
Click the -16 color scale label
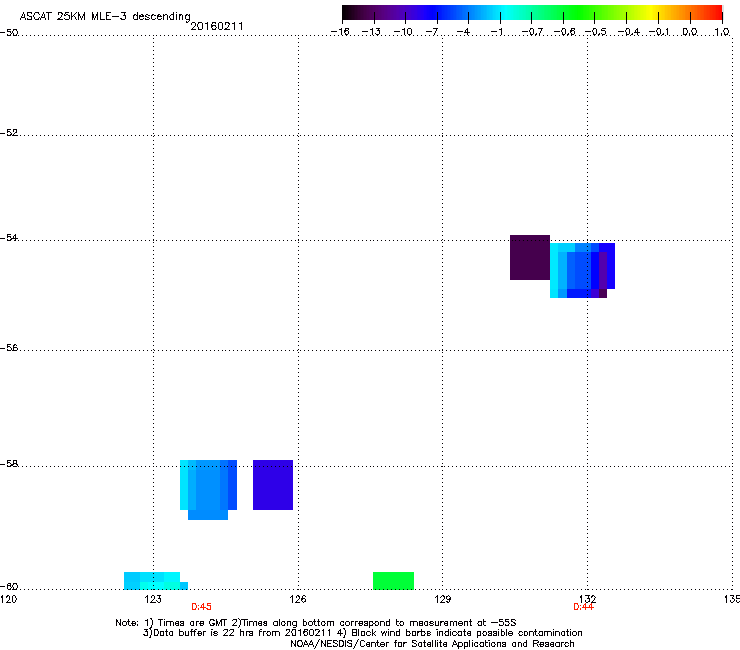coord(340,32)
